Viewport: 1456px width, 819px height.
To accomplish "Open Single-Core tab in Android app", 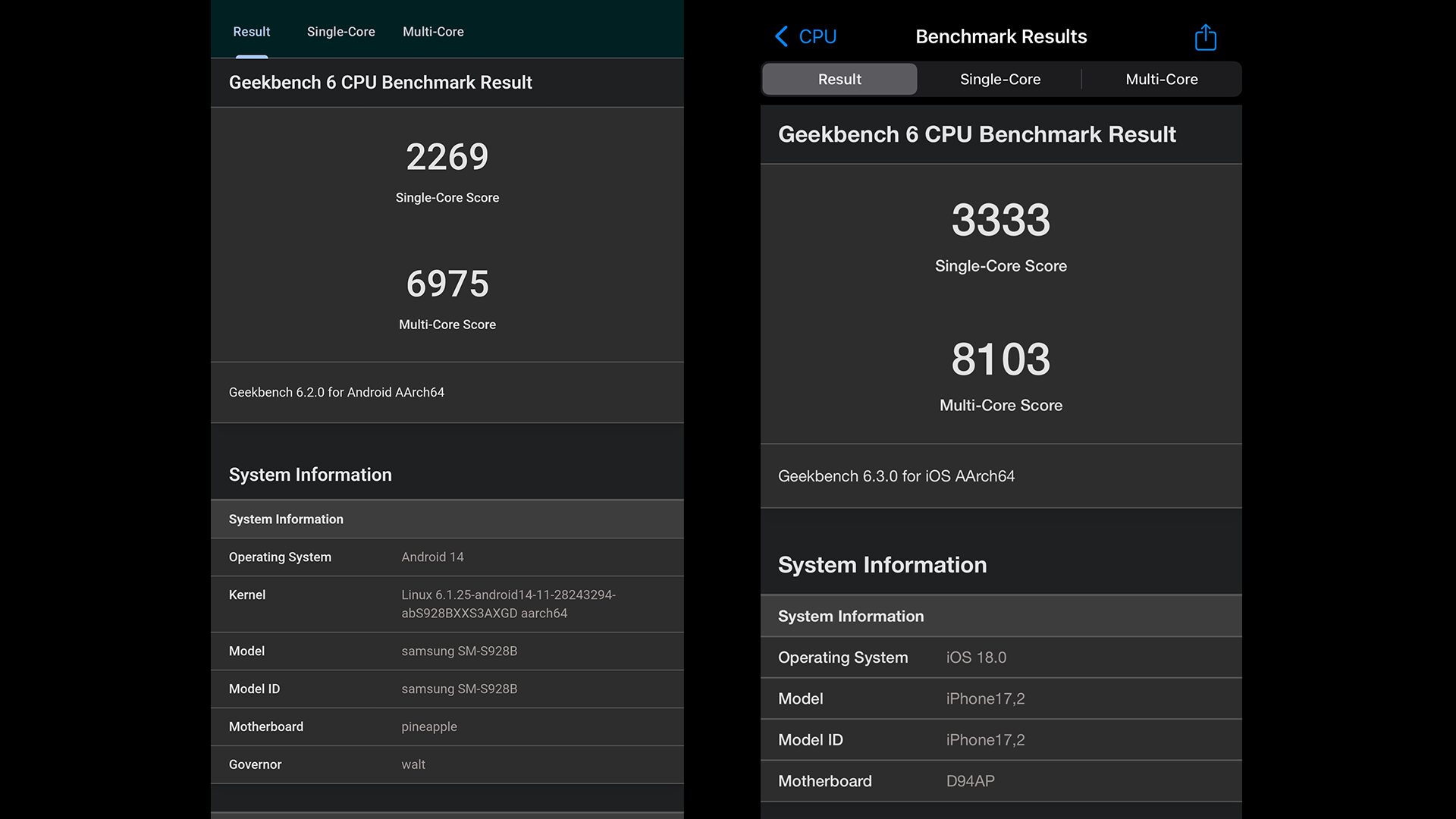I will [340, 32].
